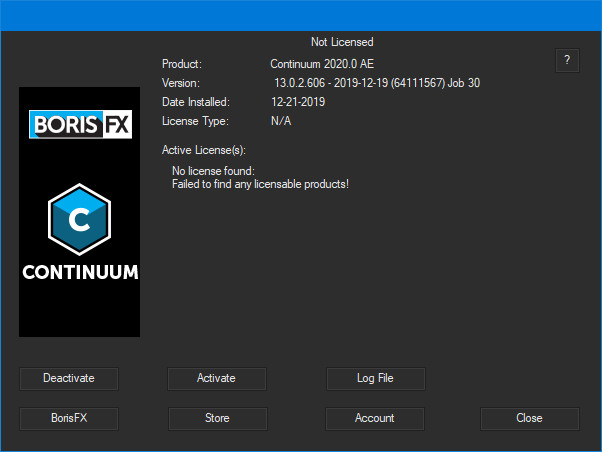Click the Failed to find licensable products text

coord(260,184)
